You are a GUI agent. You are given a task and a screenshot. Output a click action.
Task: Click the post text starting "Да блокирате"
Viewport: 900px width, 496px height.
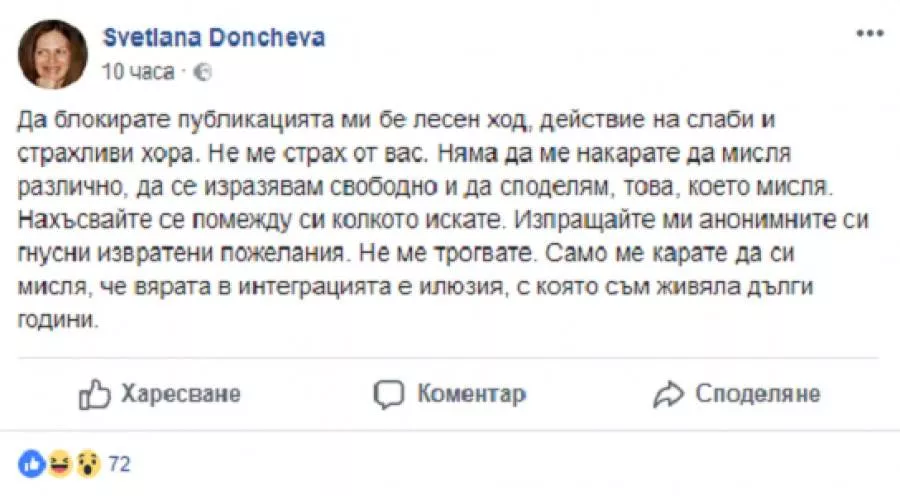(x=443, y=219)
